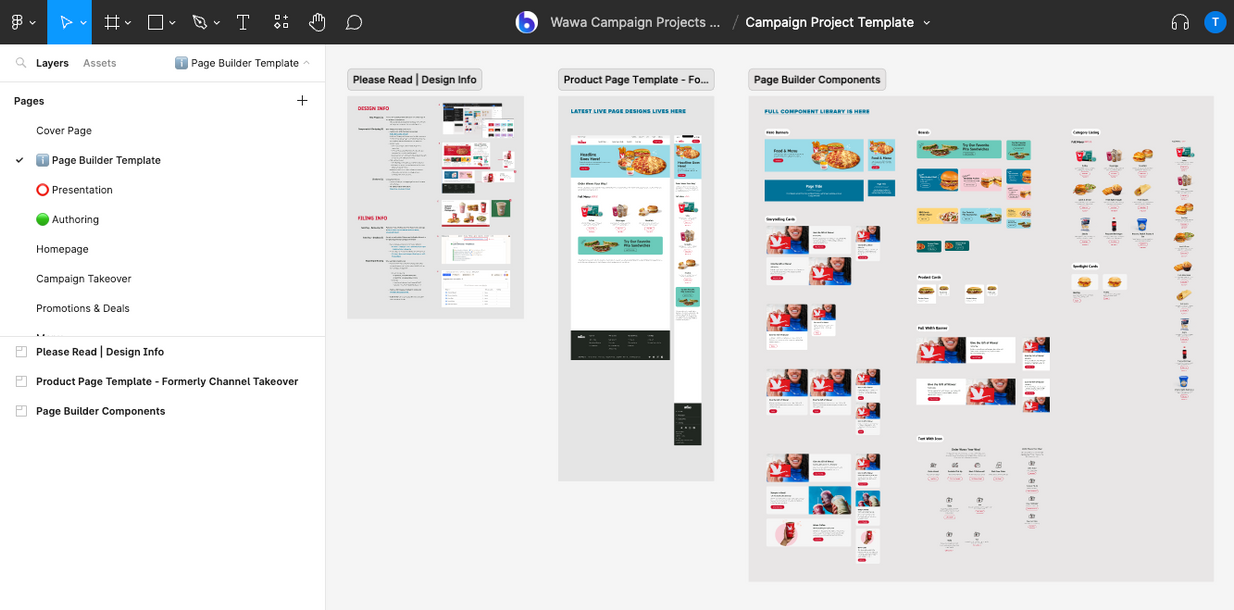This screenshot has height=610, width=1234.
Task: Expand Pen tool options chevron
Action: pyautogui.click(x=216, y=23)
